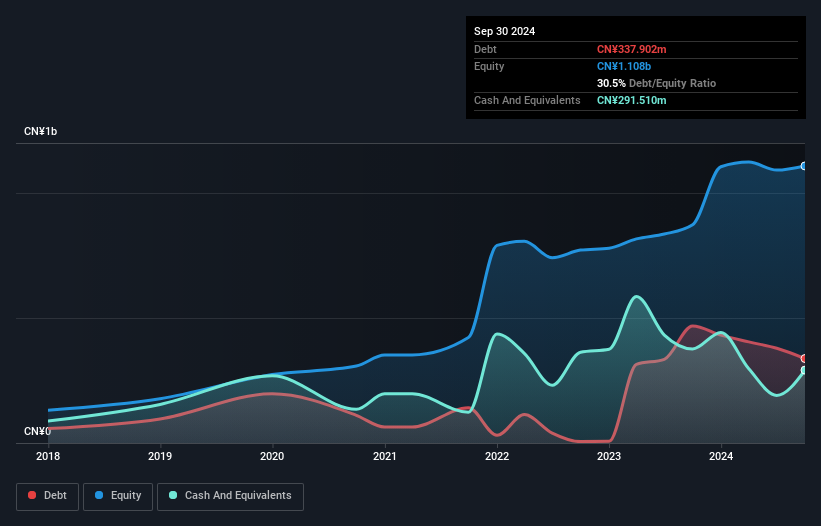Click the Sep 30 2024 tooltip date
Image resolution: width=821 pixels, height=526 pixels.
[504, 31]
